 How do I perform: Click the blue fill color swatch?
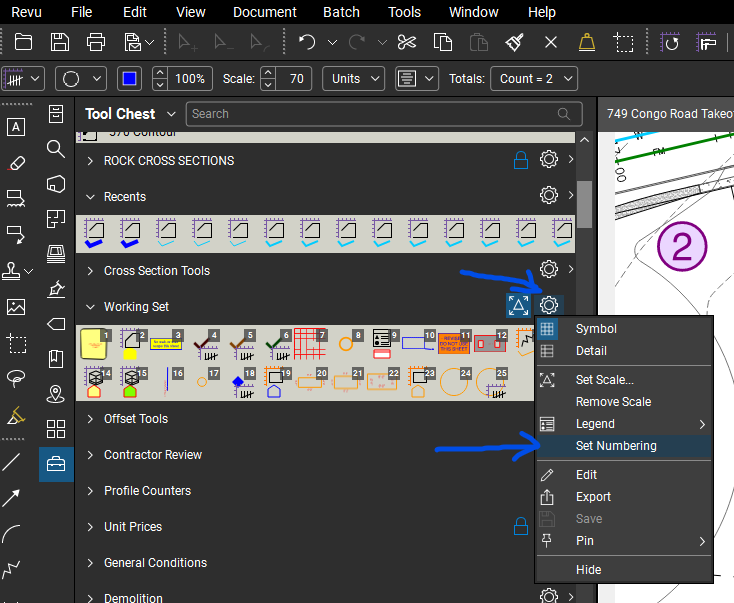tap(129, 79)
